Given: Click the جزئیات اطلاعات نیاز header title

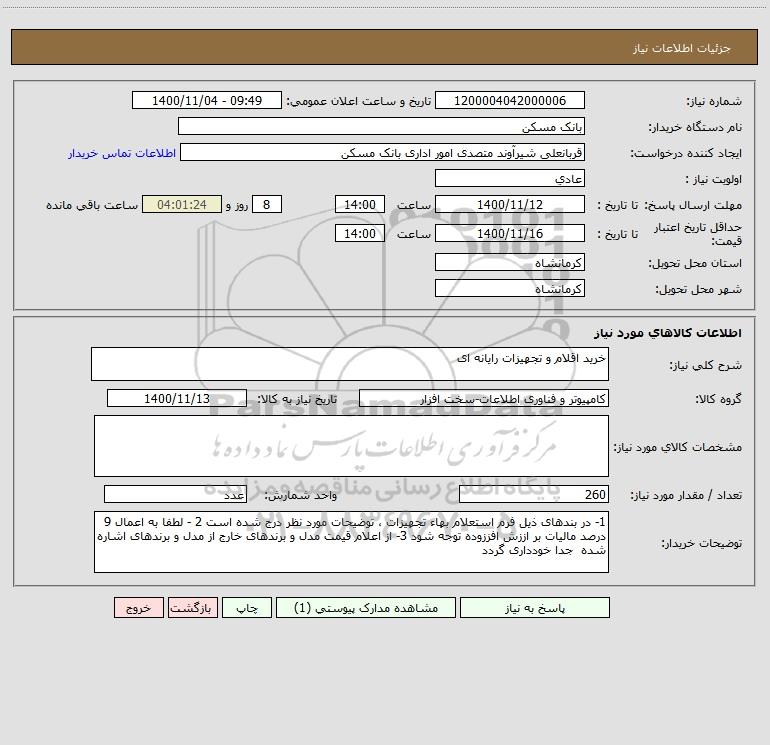Looking at the screenshot, I should [x=682, y=48].
